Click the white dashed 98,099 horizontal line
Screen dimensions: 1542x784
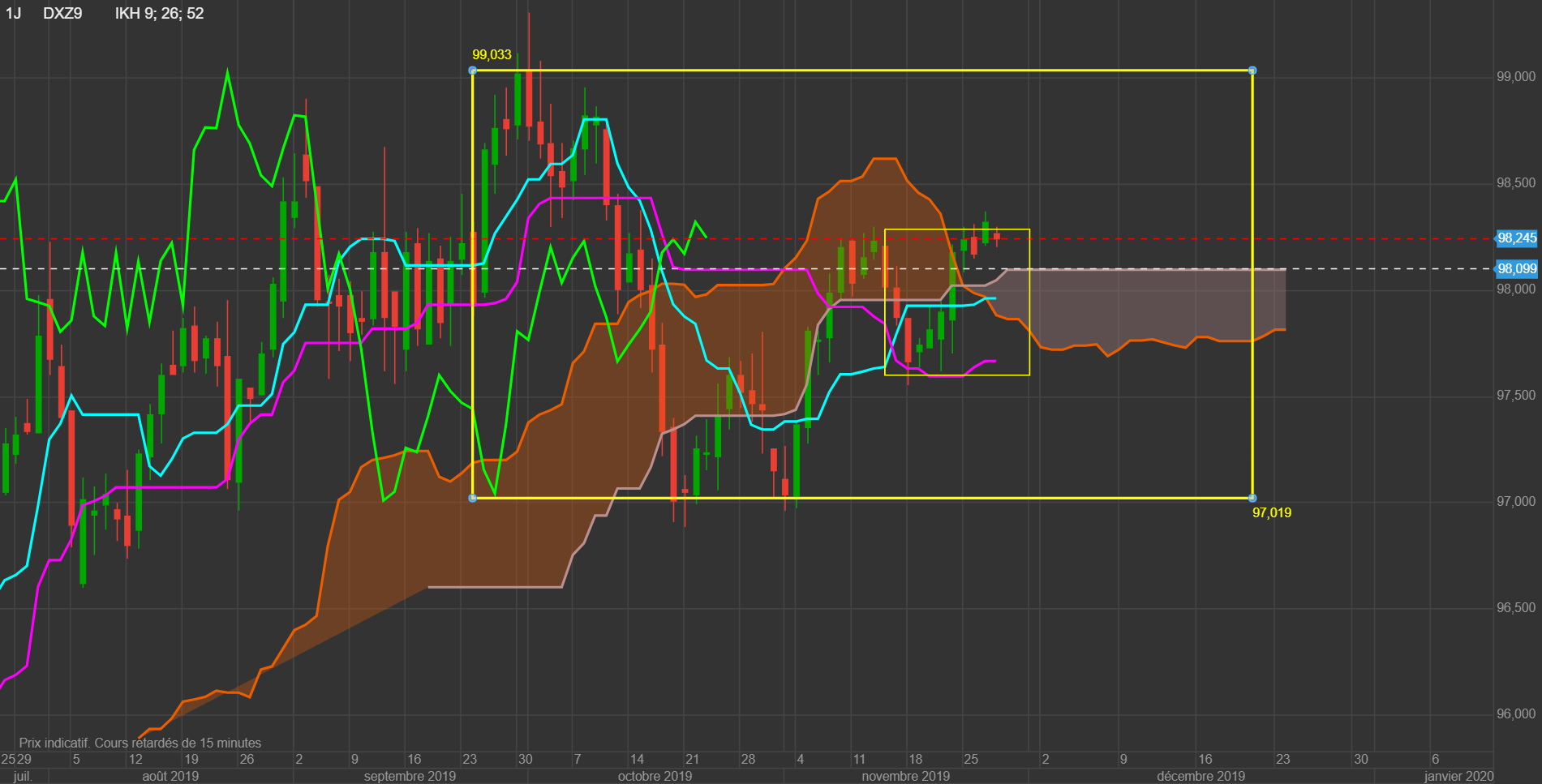pos(746,268)
